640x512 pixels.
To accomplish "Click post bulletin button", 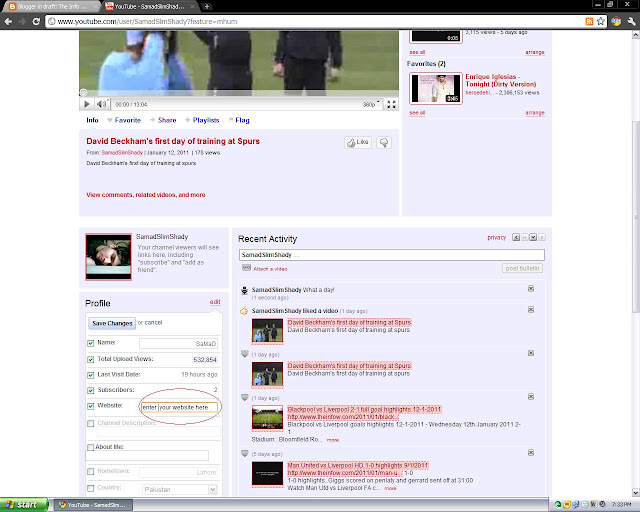I will pos(522,268).
